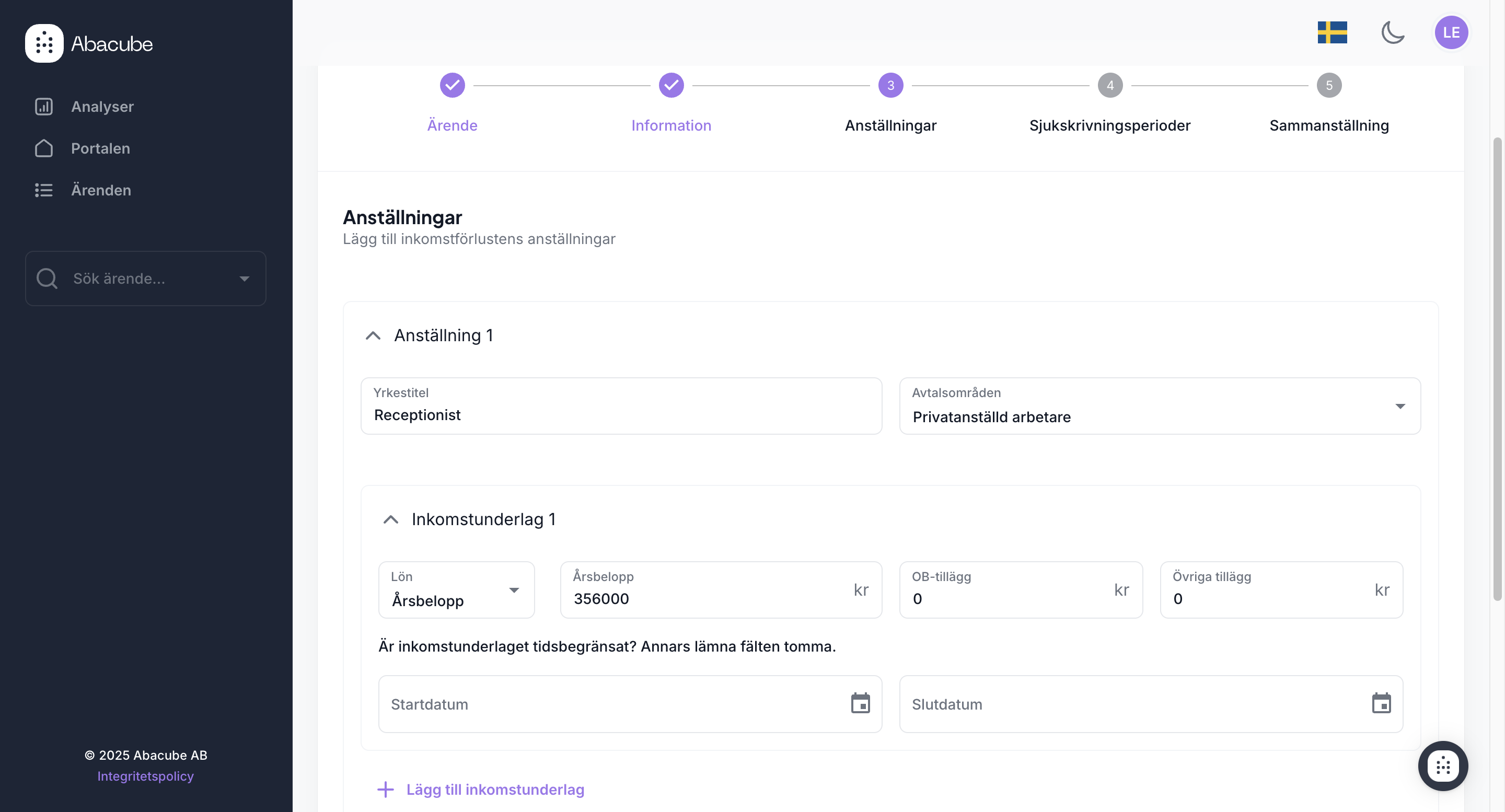Click the Swedish flag language icon
This screenshot has width=1505, height=812.
[1332, 33]
